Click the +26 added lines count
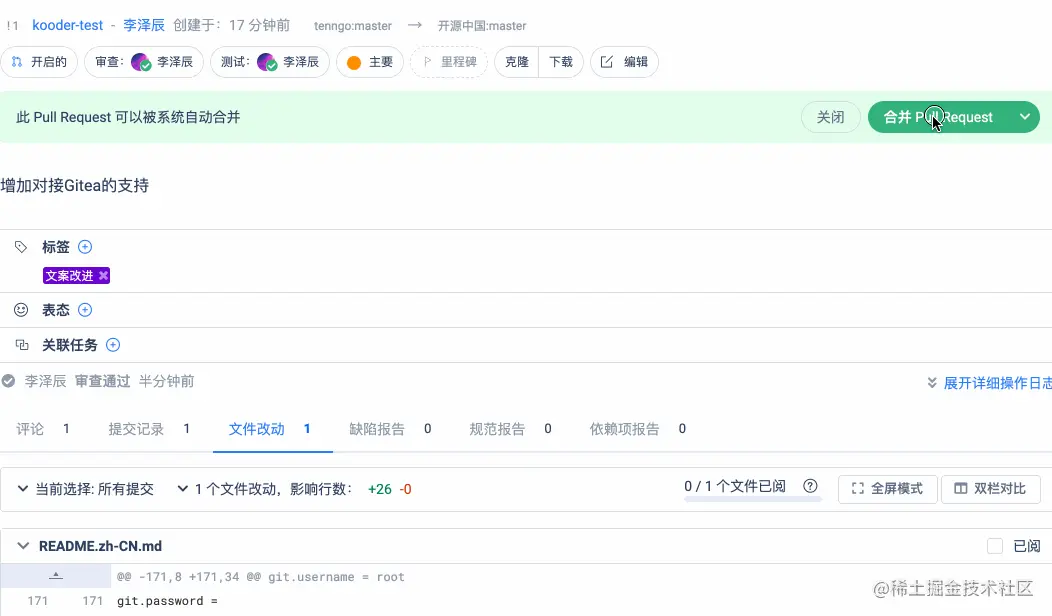Viewport: 1052px width, 616px height. (x=380, y=489)
